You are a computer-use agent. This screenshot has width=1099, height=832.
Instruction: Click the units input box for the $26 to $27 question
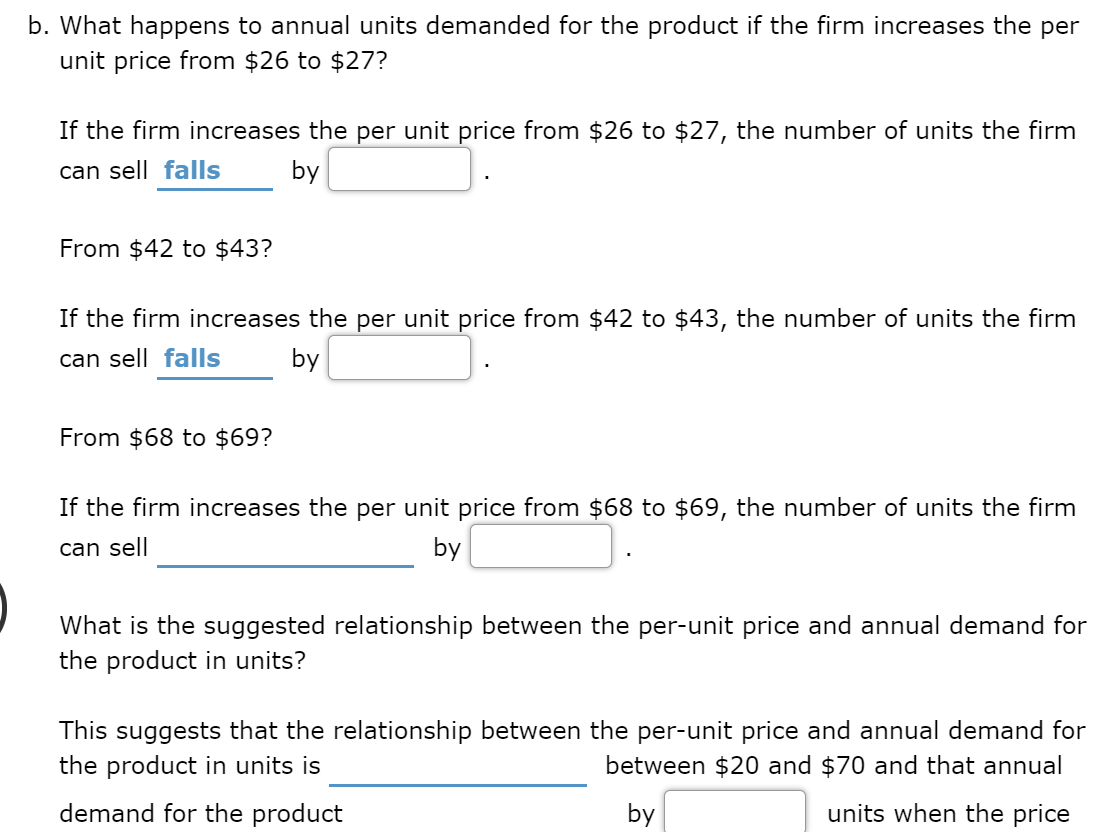(x=398, y=170)
